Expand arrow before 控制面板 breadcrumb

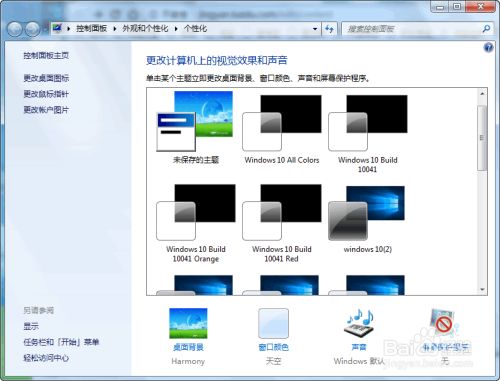[x=69, y=29]
